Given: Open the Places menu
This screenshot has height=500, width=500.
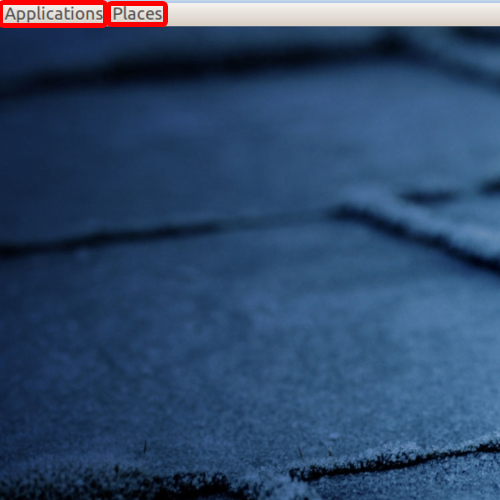Looking at the screenshot, I should coord(137,14).
